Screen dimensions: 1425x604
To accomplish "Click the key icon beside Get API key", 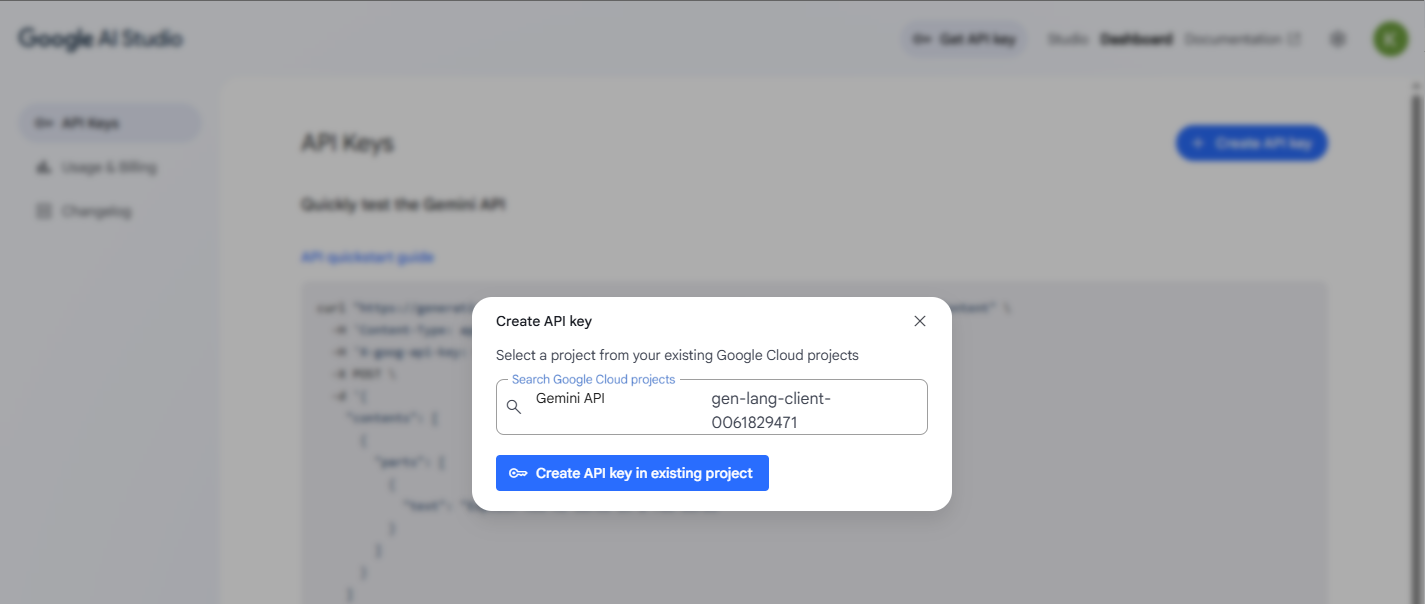I will point(921,39).
